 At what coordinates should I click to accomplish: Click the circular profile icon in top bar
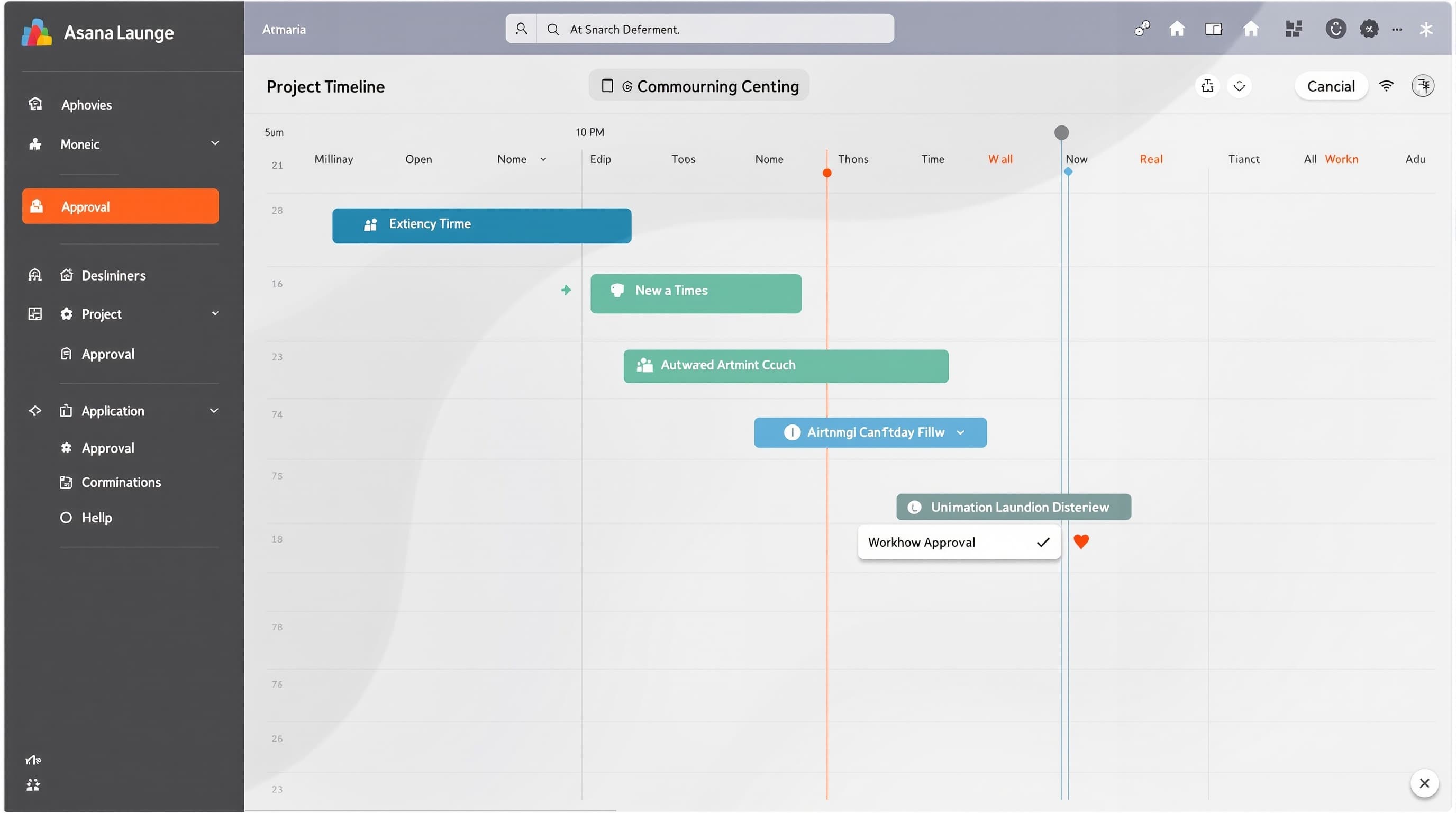pos(1335,28)
